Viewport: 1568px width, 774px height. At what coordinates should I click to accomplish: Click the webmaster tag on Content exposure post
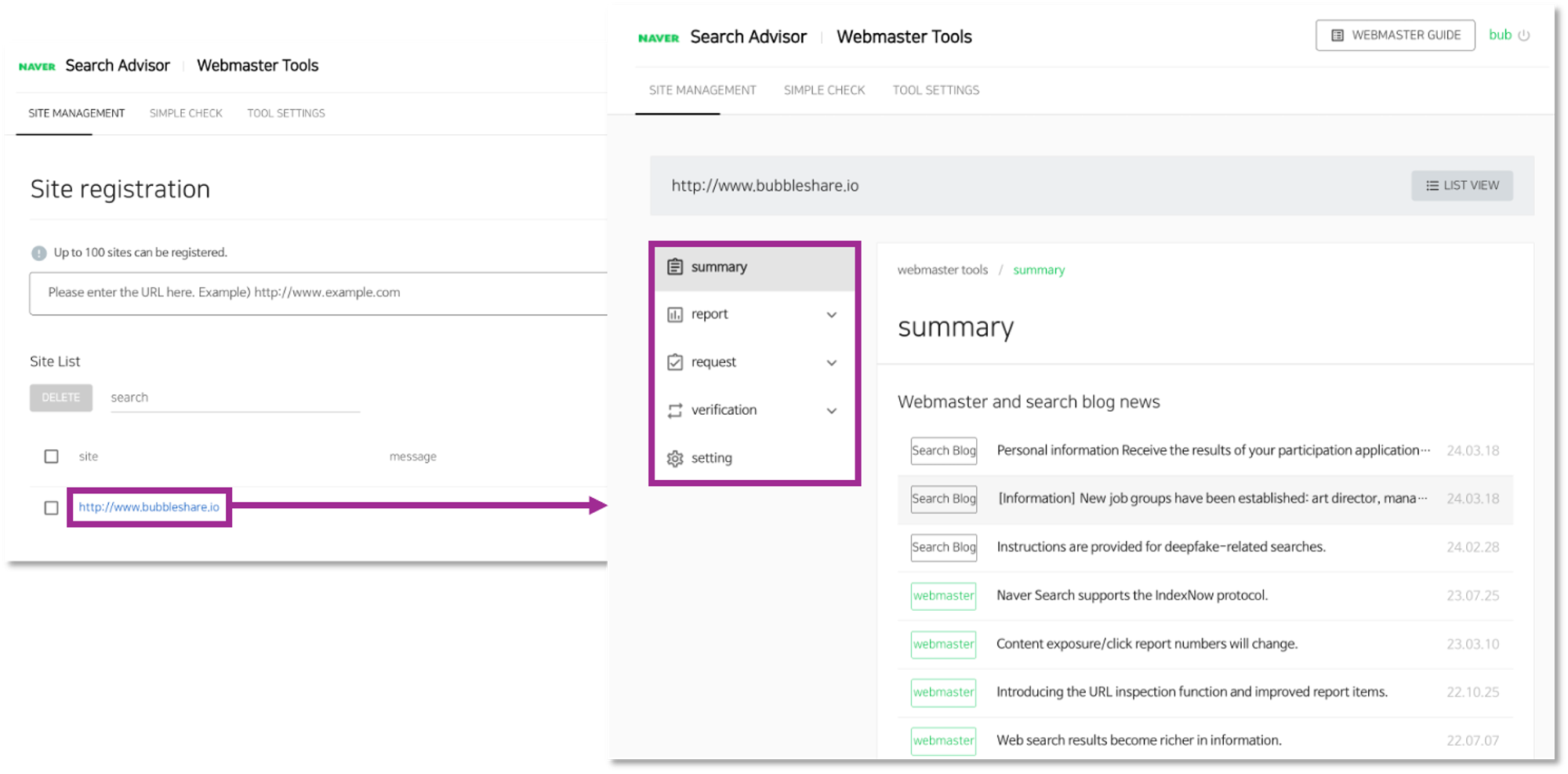tap(943, 644)
